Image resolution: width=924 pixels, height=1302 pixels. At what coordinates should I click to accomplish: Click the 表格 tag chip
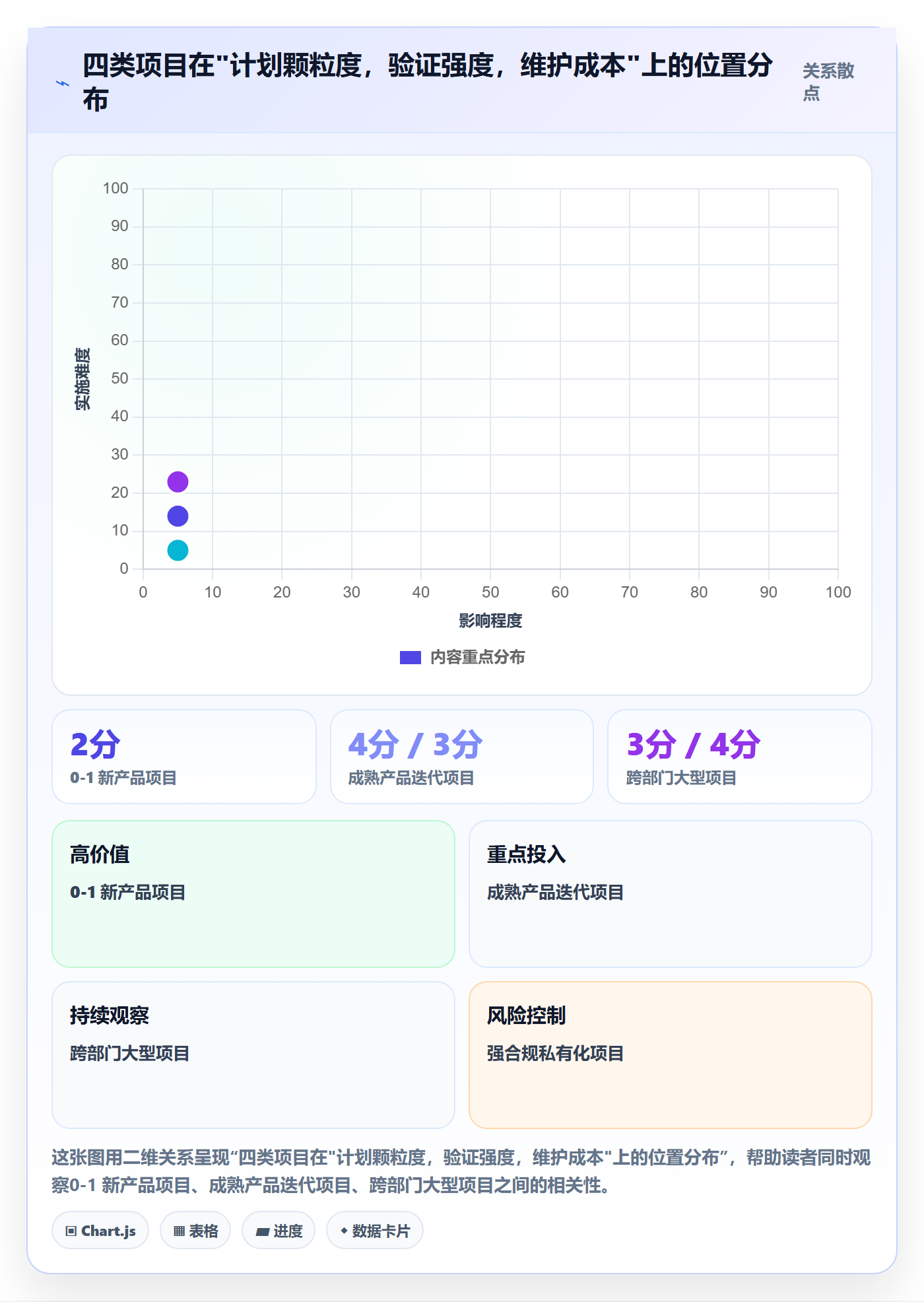coord(195,1231)
